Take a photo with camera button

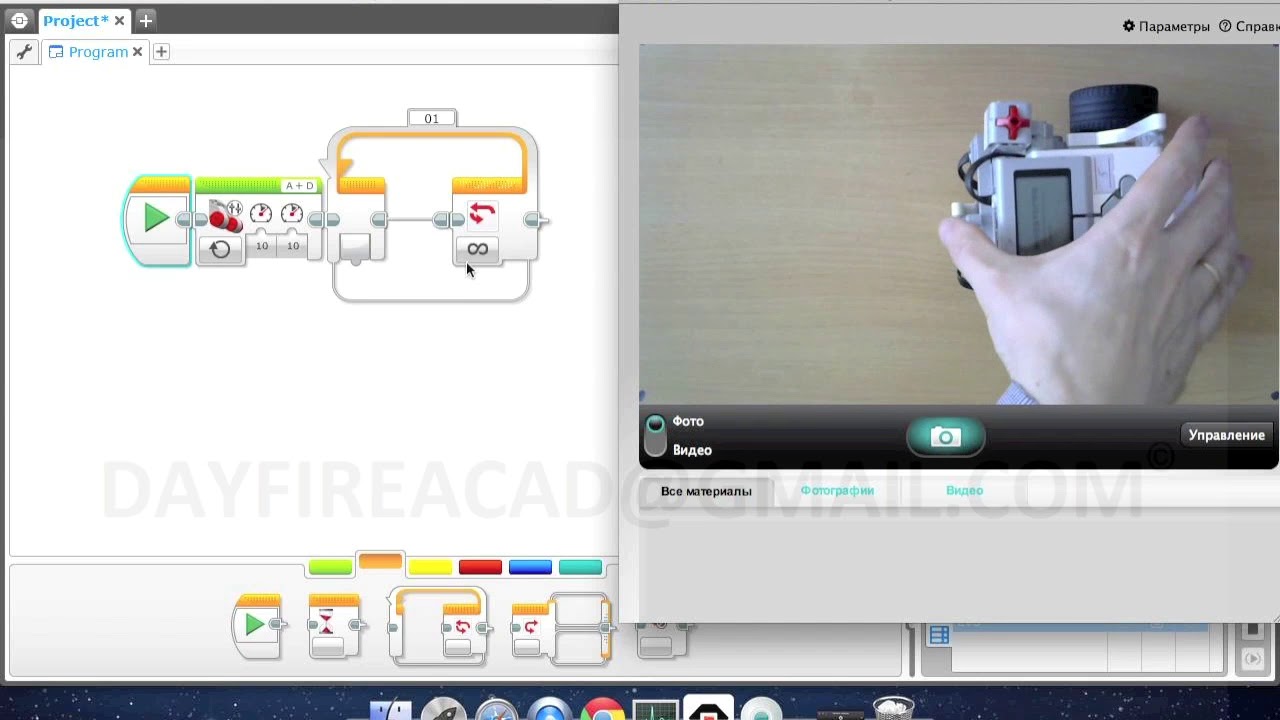(x=945, y=437)
